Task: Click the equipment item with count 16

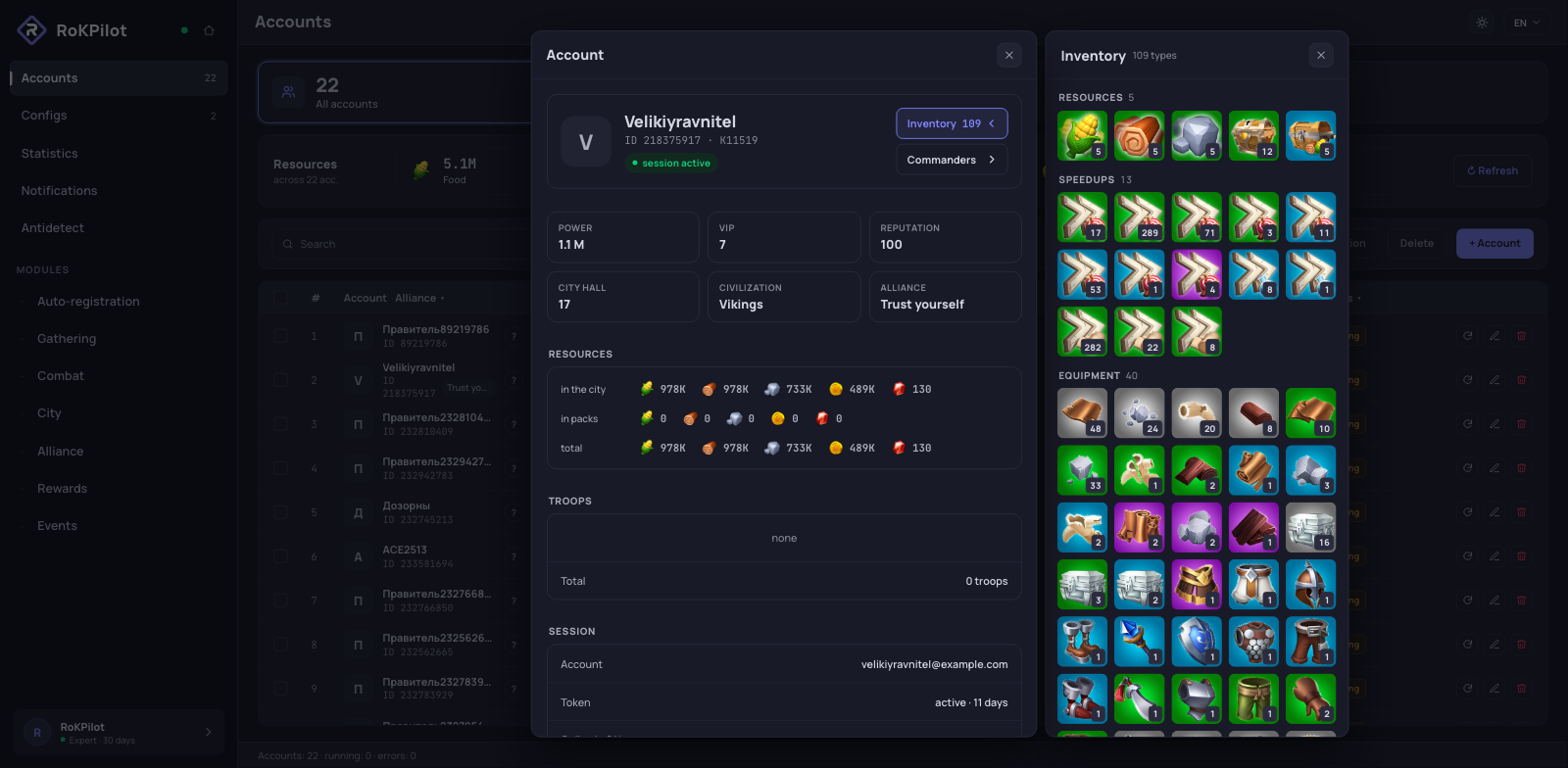Action: 1310,527
